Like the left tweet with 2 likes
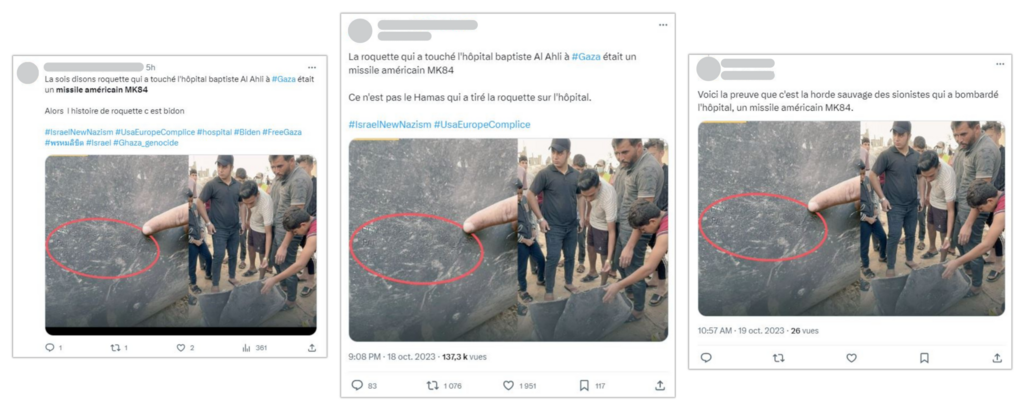Image resolution: width=1024 pixels, height=410 pixels. click(x=181, y=348)
